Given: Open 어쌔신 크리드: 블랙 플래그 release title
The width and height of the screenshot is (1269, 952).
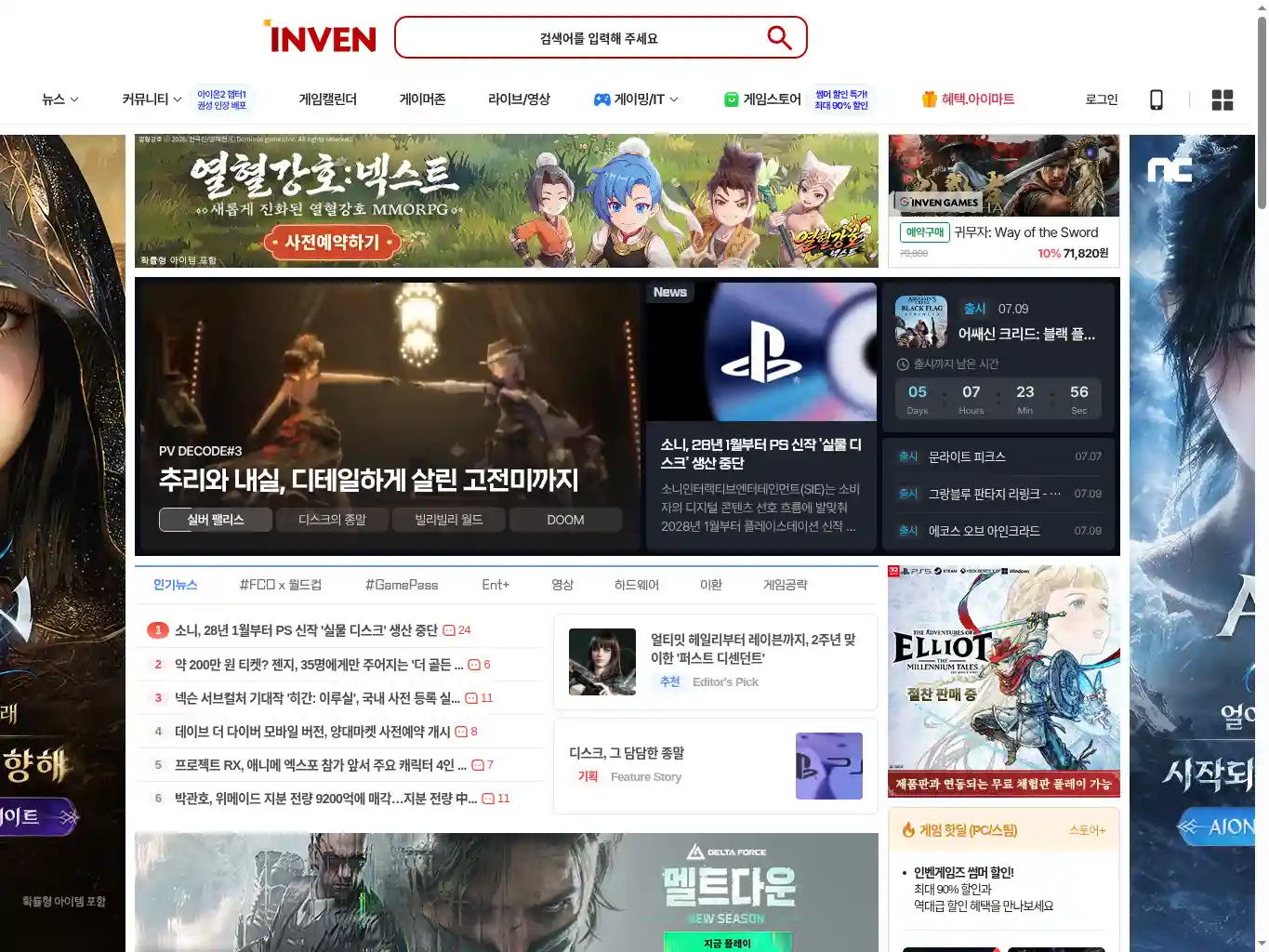Looking at the screenshot, I should coord(1026,334).
